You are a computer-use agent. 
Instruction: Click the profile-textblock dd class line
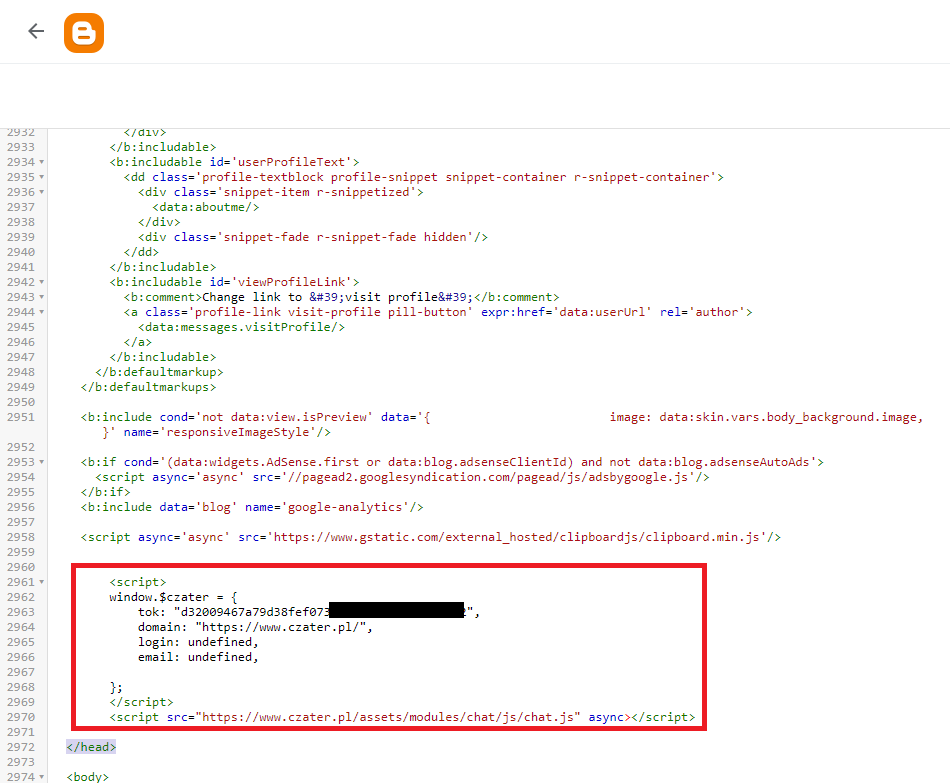tap(424, 177)
